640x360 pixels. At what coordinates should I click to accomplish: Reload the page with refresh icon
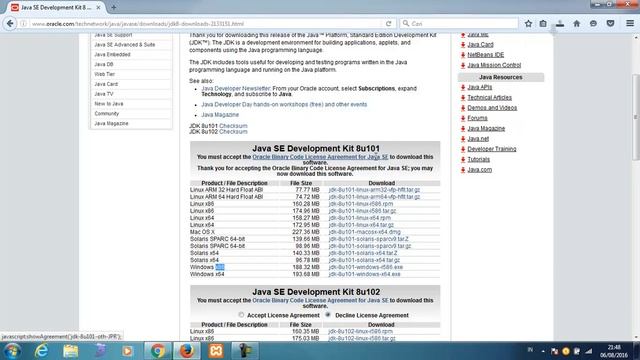389,24
